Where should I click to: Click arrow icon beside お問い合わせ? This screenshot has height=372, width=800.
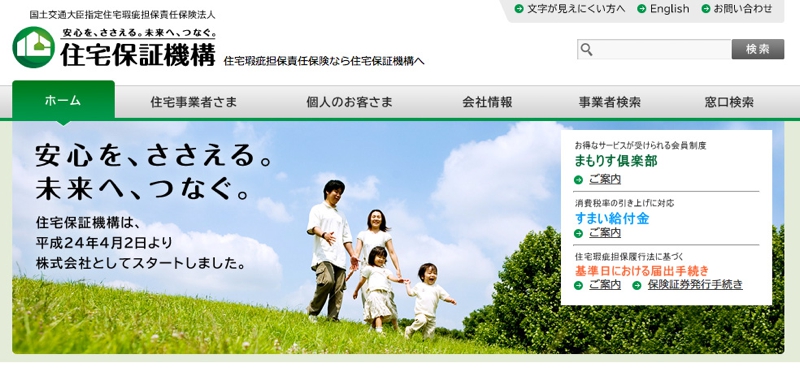coord(706,9)
